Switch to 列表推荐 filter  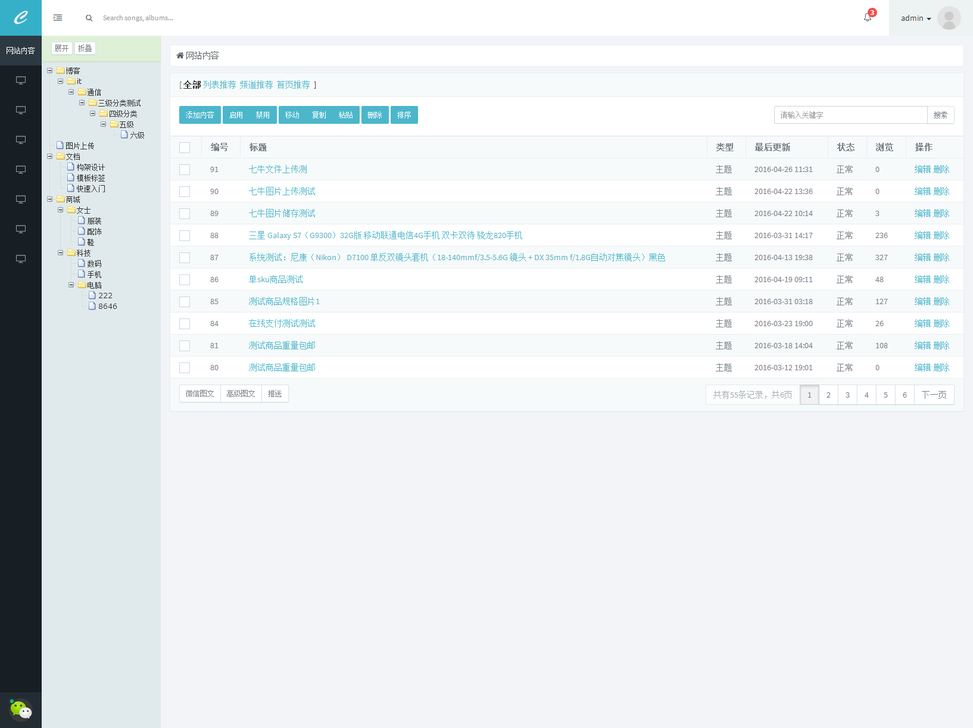[x=219, y=84]
